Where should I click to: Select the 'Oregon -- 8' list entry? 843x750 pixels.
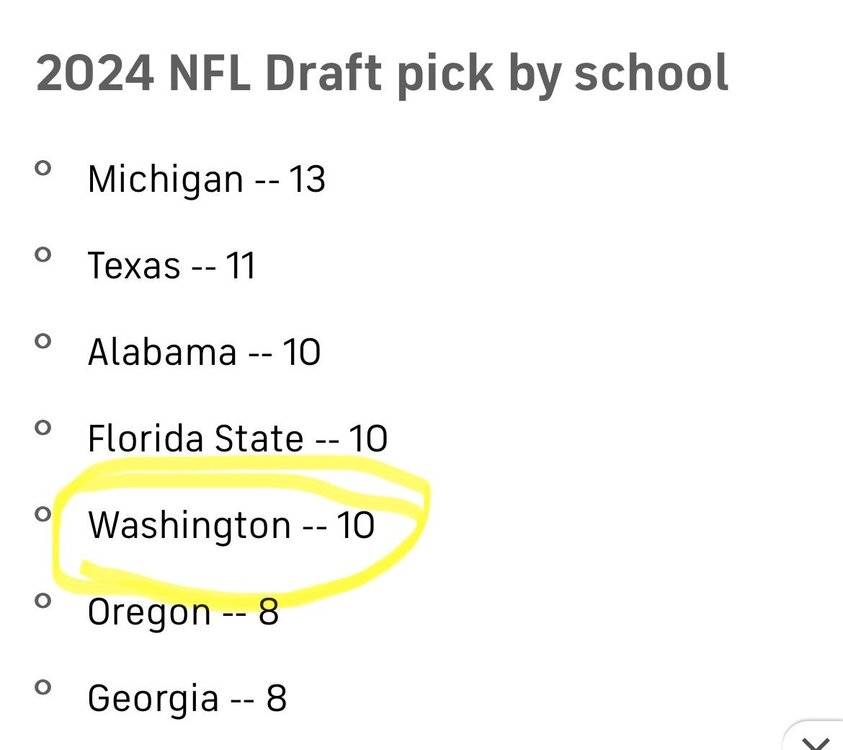coord(183,612)
